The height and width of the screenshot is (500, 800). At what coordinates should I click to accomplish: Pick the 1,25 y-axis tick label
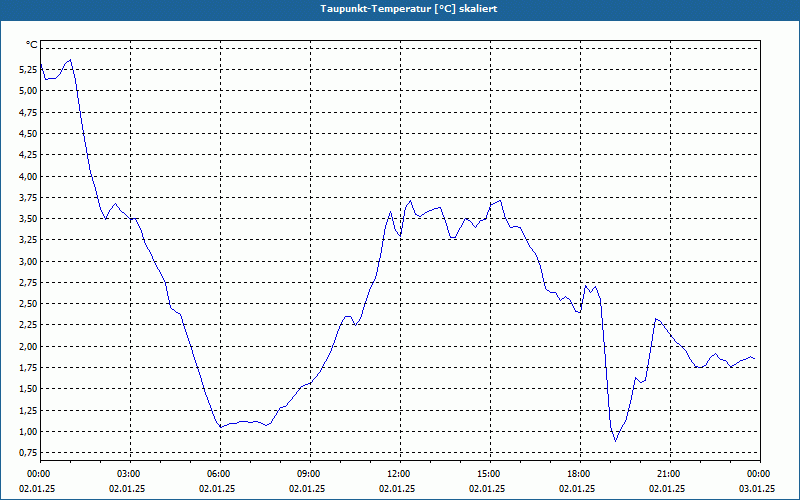[29, 410]
